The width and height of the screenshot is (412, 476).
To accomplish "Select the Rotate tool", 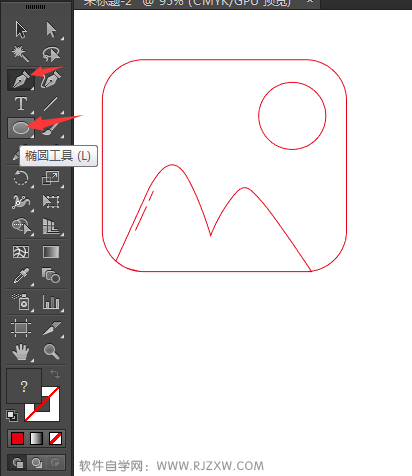I will pyautogui.click(x=21, y=178).
